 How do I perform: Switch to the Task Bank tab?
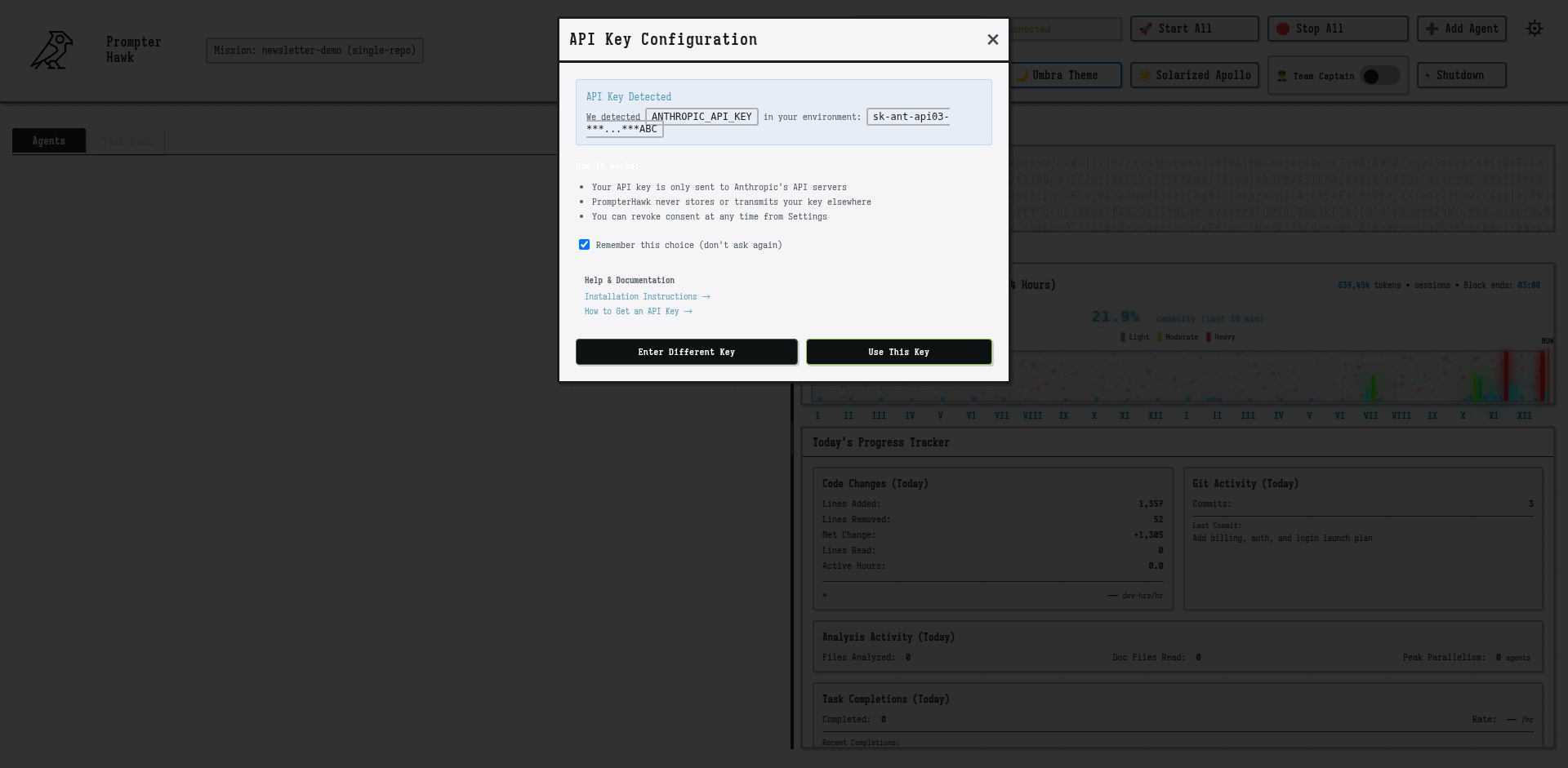pyautogui.click(x=127, y=140)
